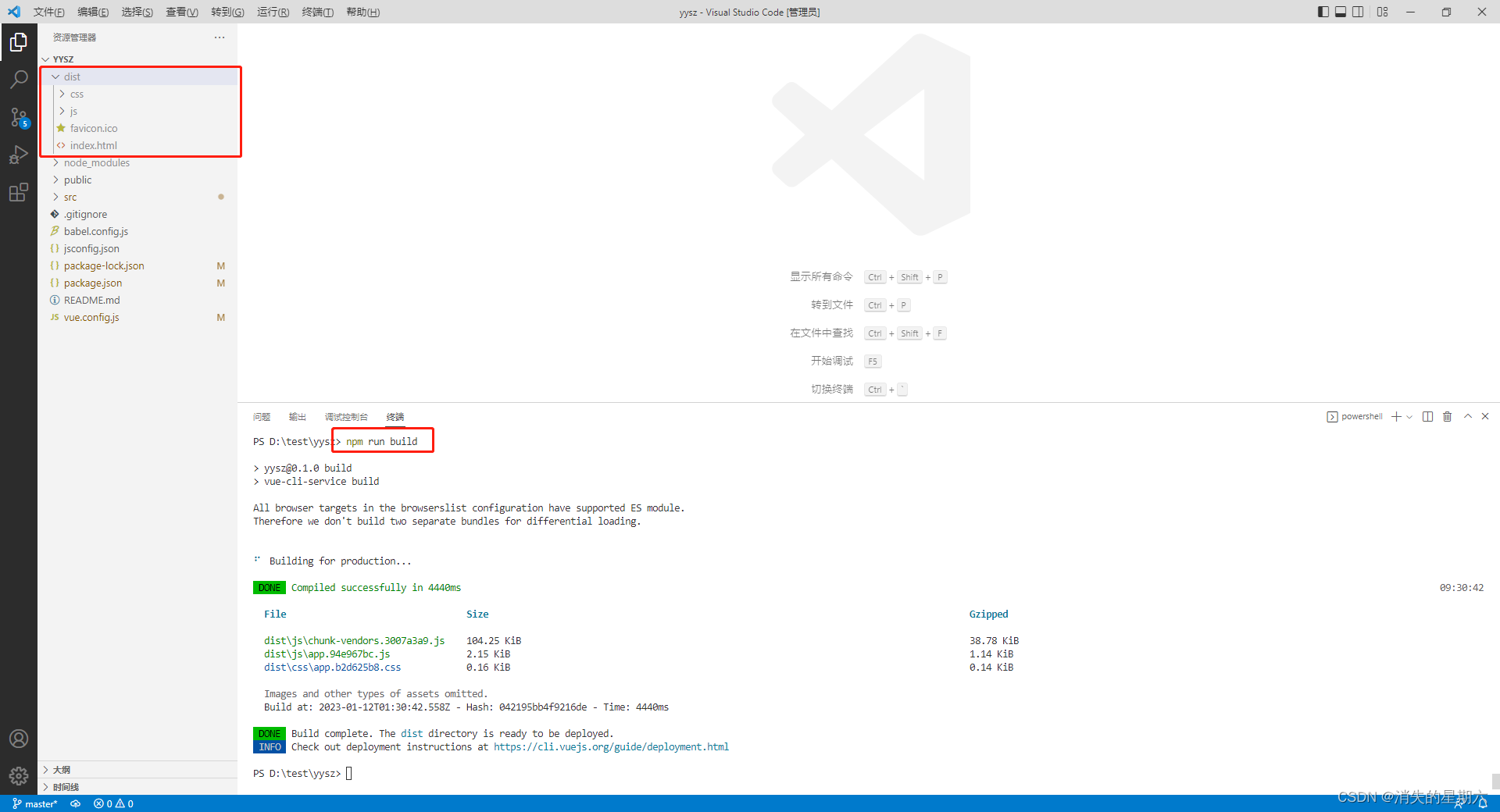
Task: Maximize the panel size chevron
Action: 1468,417
